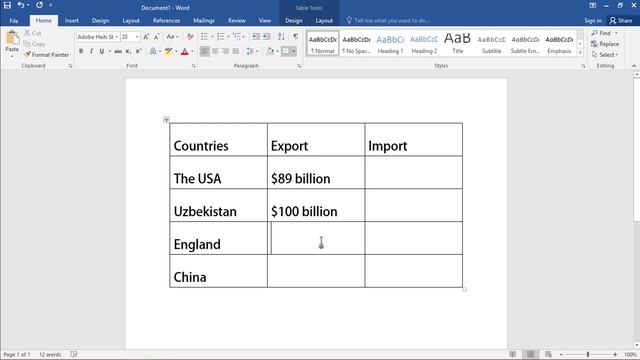This screenshot has width=640, height=360.
Task: Open multilevel list dropdown
Action: pyautogui.click(x=244, y=37)
